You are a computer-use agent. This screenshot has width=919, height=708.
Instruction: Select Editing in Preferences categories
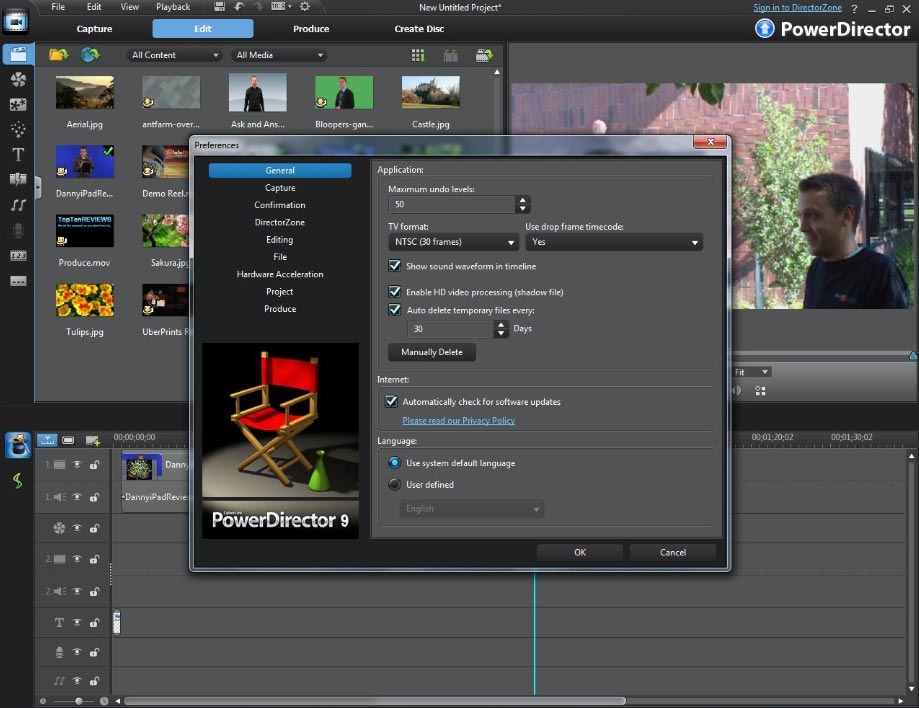[x=280, y=240]
